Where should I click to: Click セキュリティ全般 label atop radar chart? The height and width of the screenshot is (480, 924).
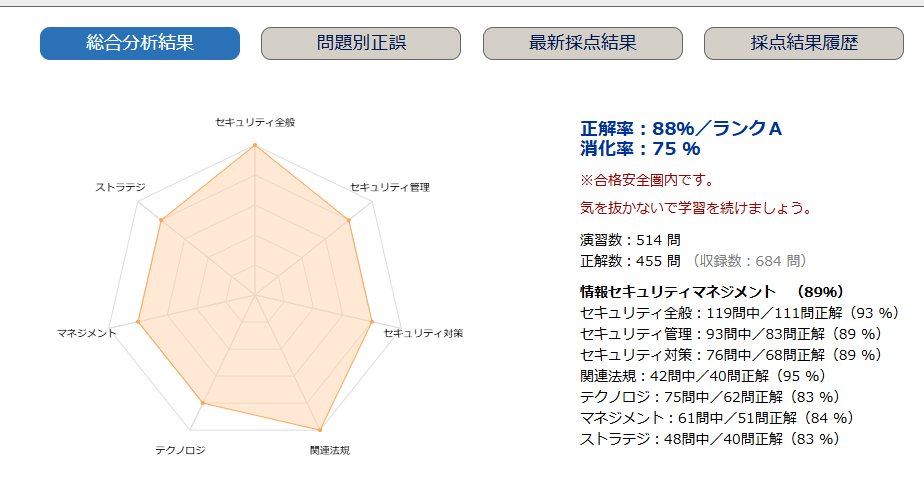(x=255, y=122)
